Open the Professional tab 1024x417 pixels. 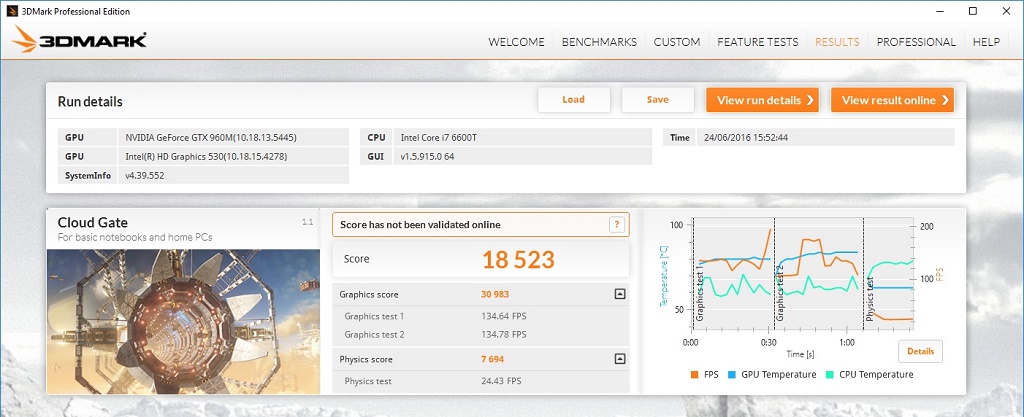(916, 42)
